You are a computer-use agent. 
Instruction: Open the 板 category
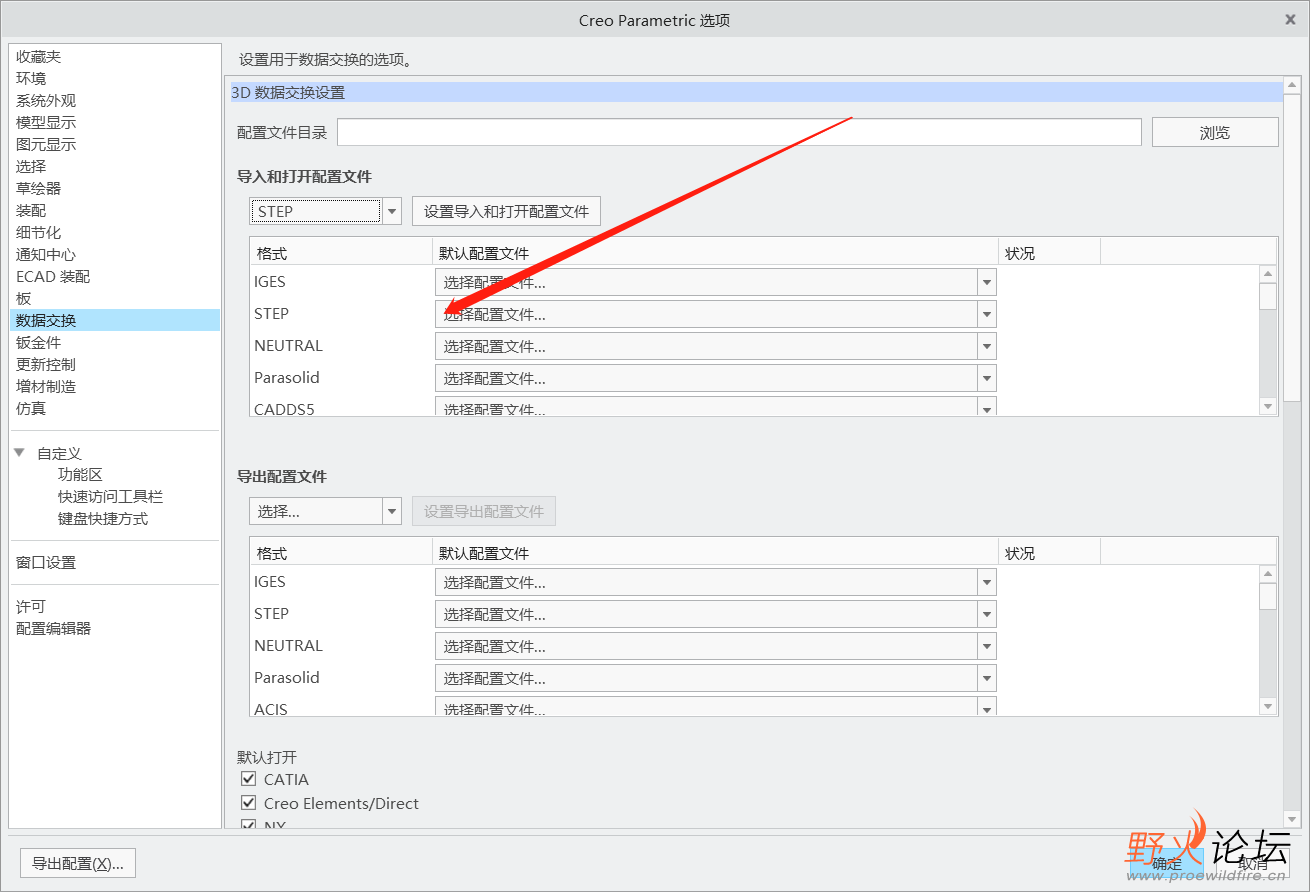[x=24, y=299]
